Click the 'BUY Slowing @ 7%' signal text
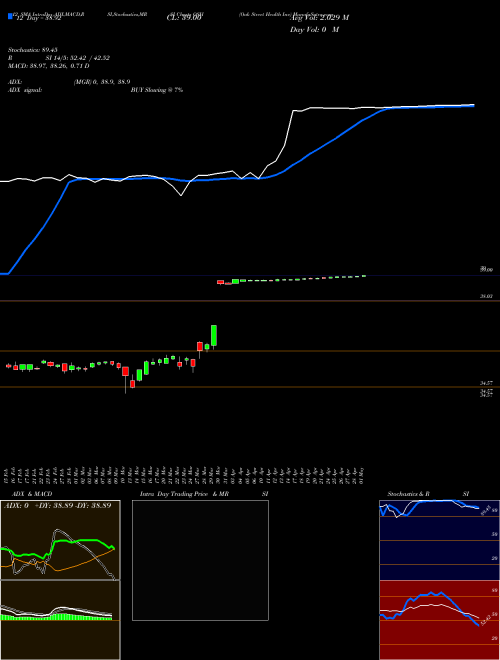 pos(157,90)
